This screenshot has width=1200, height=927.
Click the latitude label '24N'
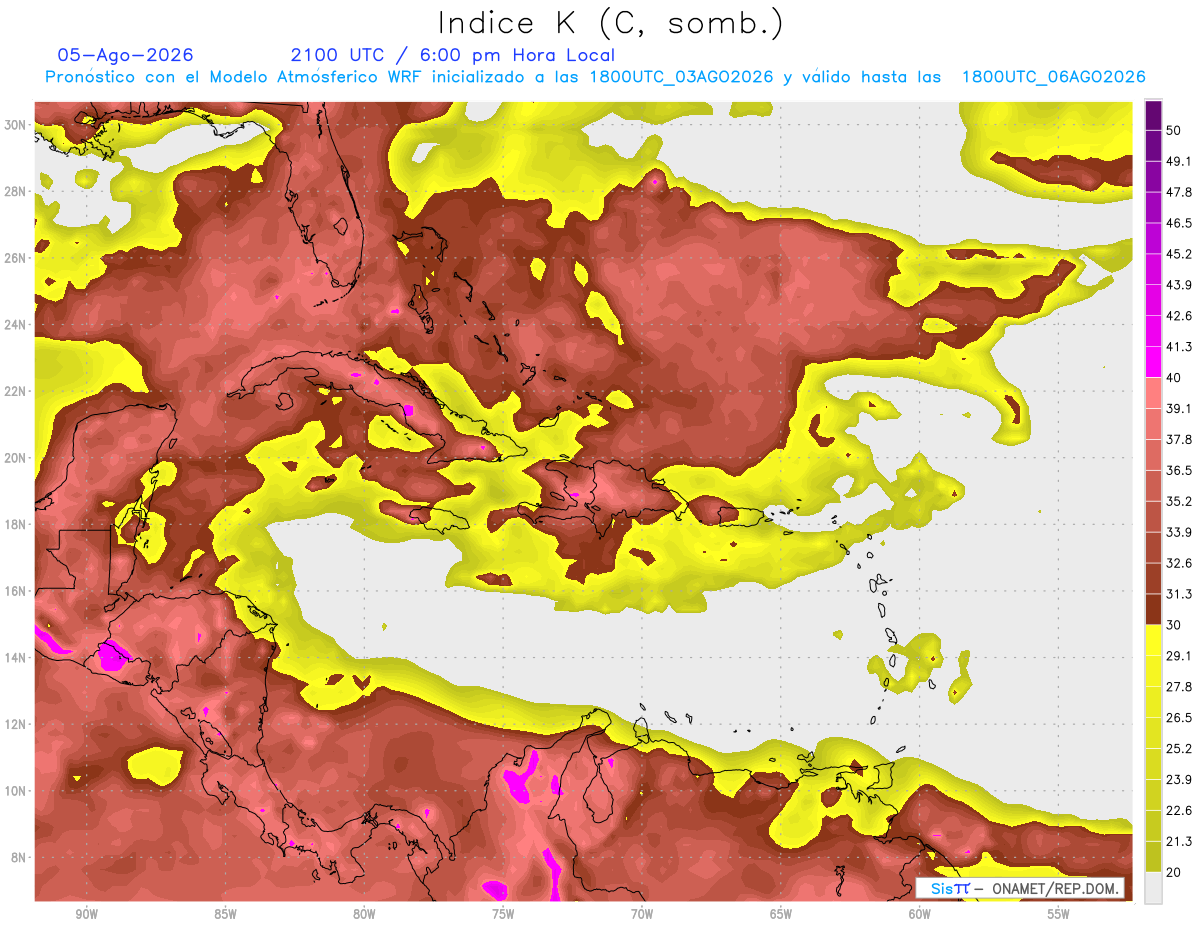pyautogui.click(x=16, y=325)
